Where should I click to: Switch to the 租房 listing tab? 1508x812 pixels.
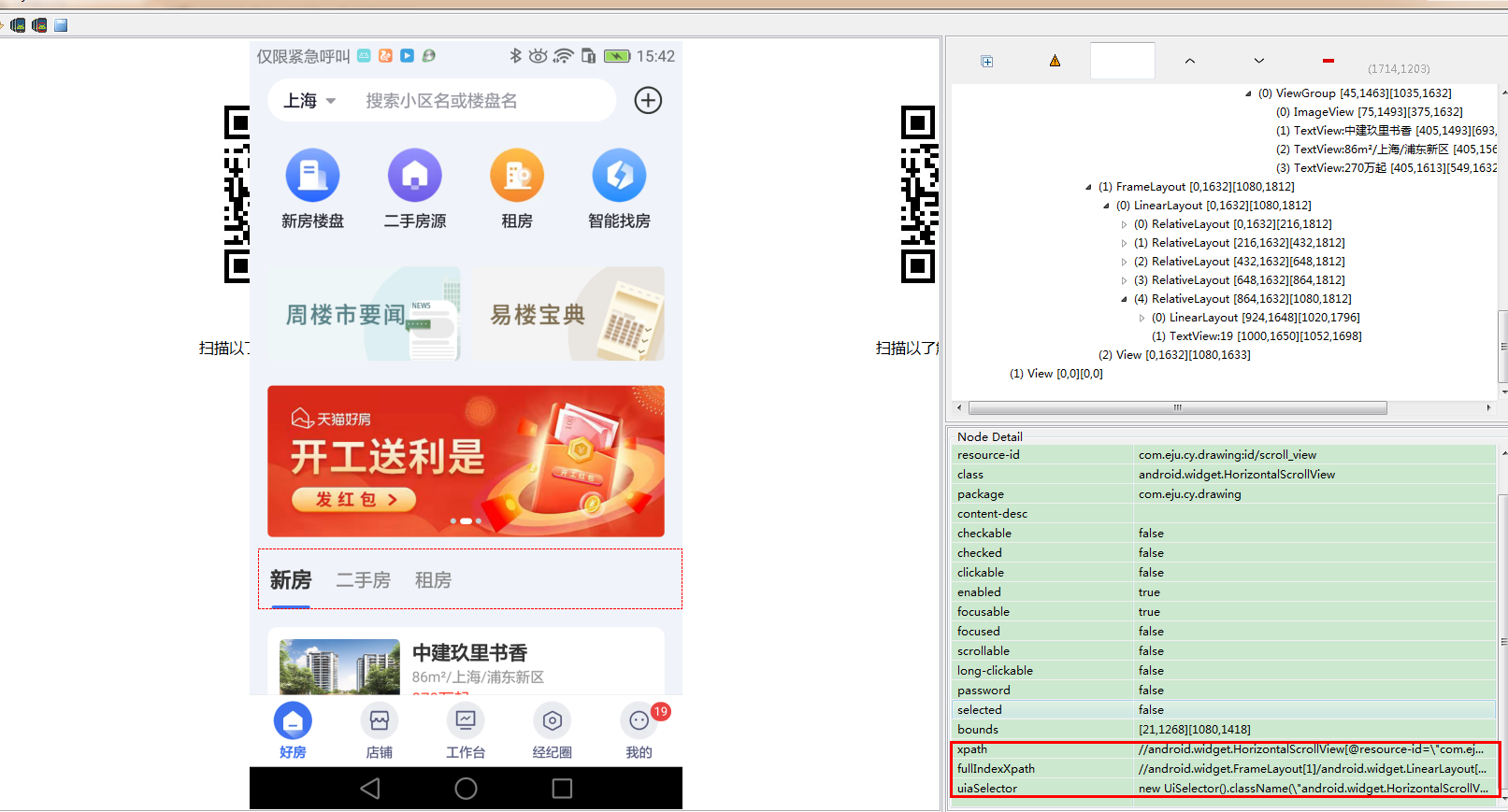point(433,580)
